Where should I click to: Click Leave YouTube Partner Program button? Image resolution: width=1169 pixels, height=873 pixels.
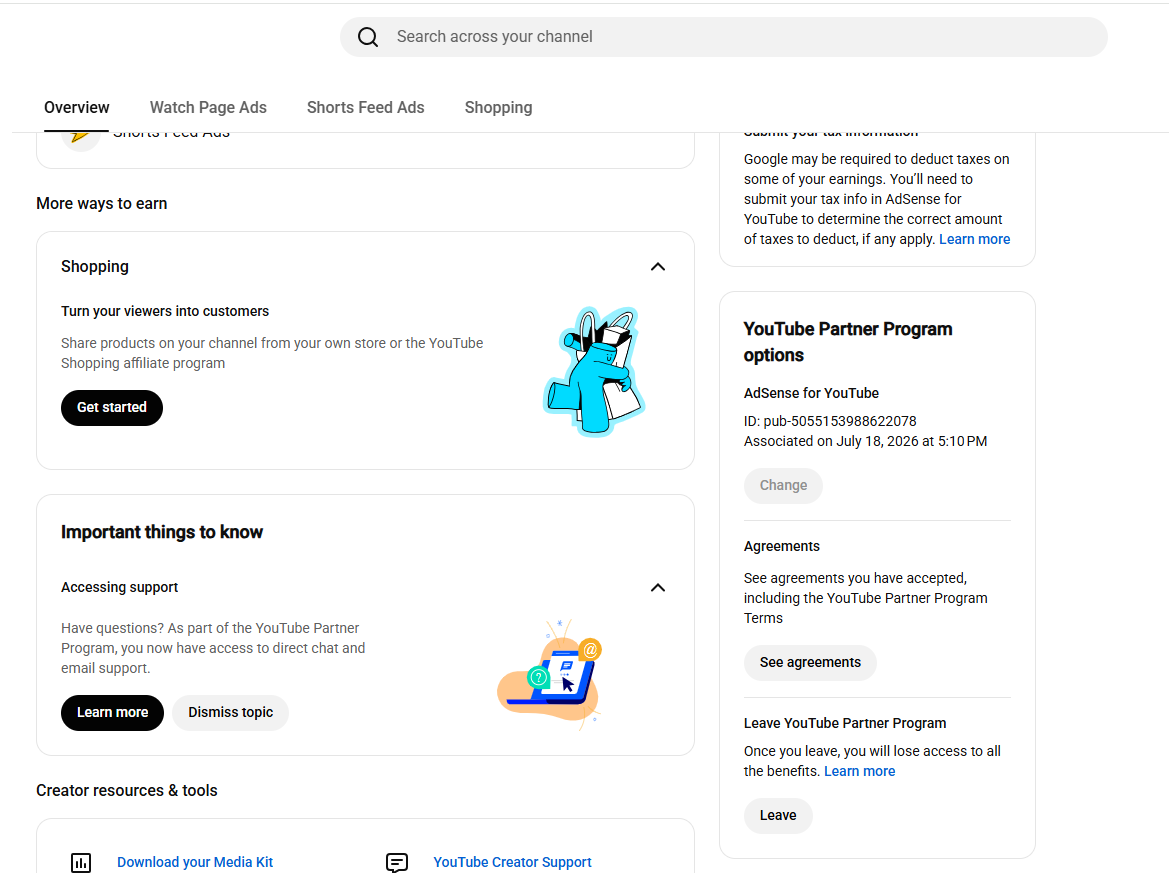(x=778, y=816)
